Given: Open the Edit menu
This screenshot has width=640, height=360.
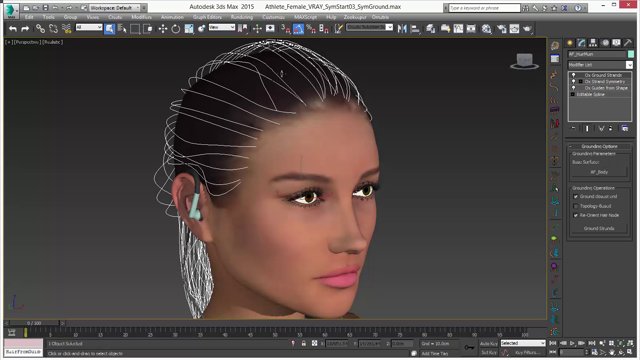Looking at the screenshot, I should tap(29, 17).
